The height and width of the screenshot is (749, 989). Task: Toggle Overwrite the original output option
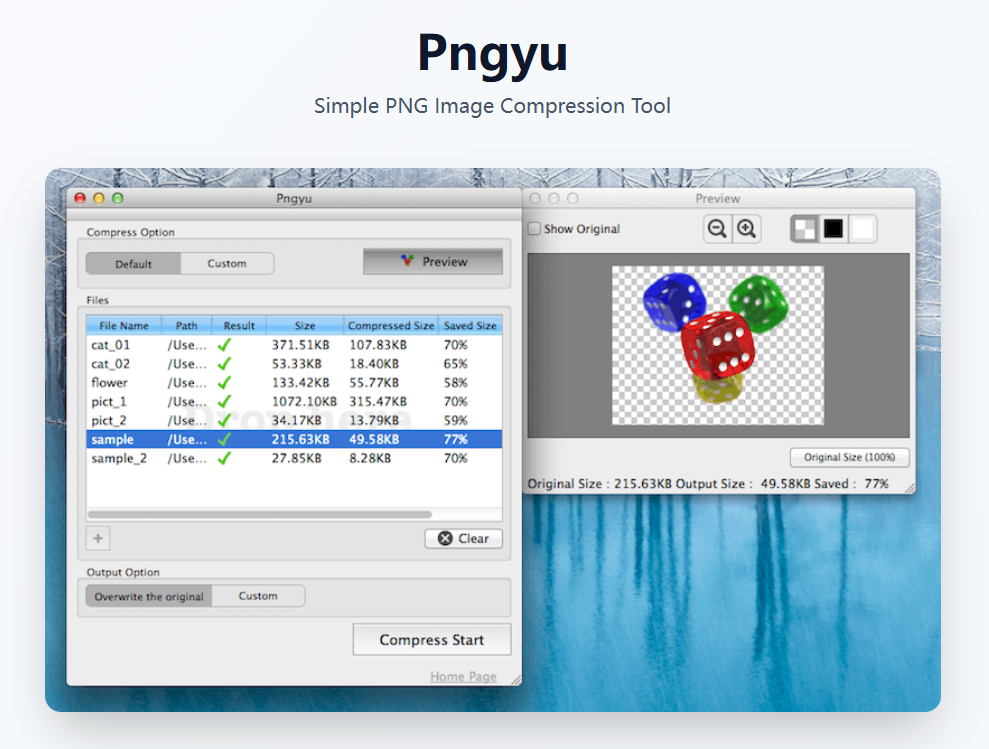148,595
